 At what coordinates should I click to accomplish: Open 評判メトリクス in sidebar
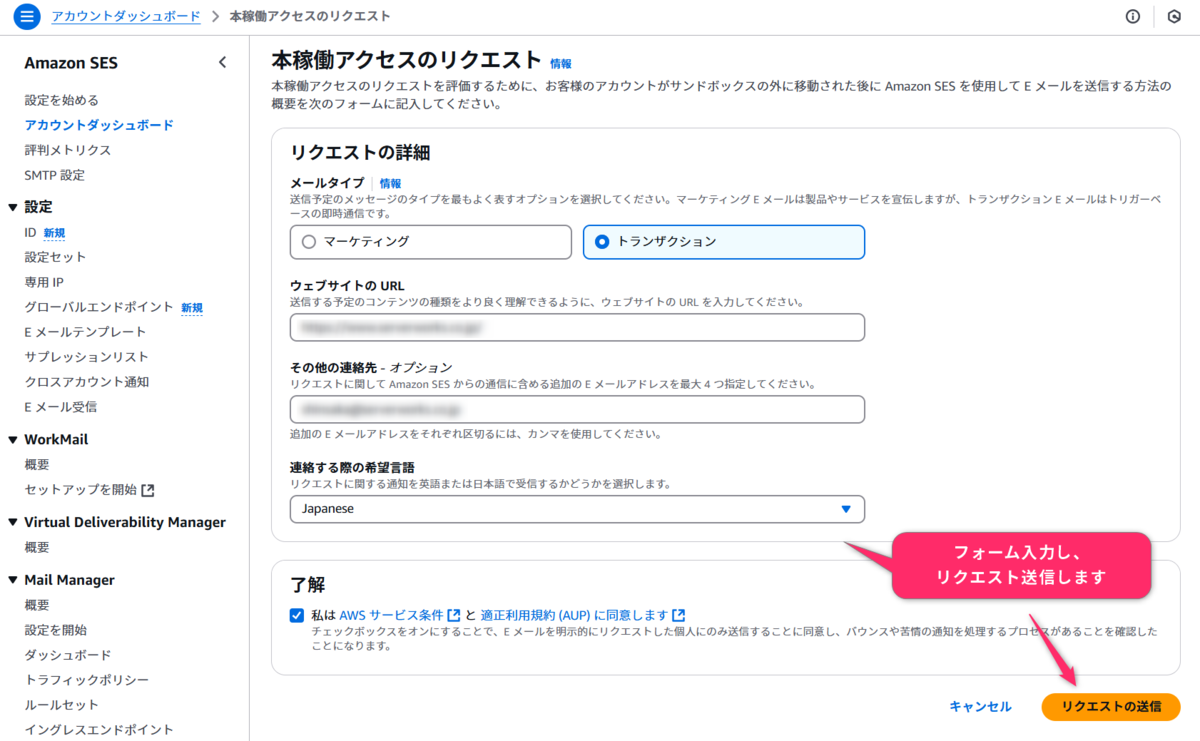click(67, 150)
